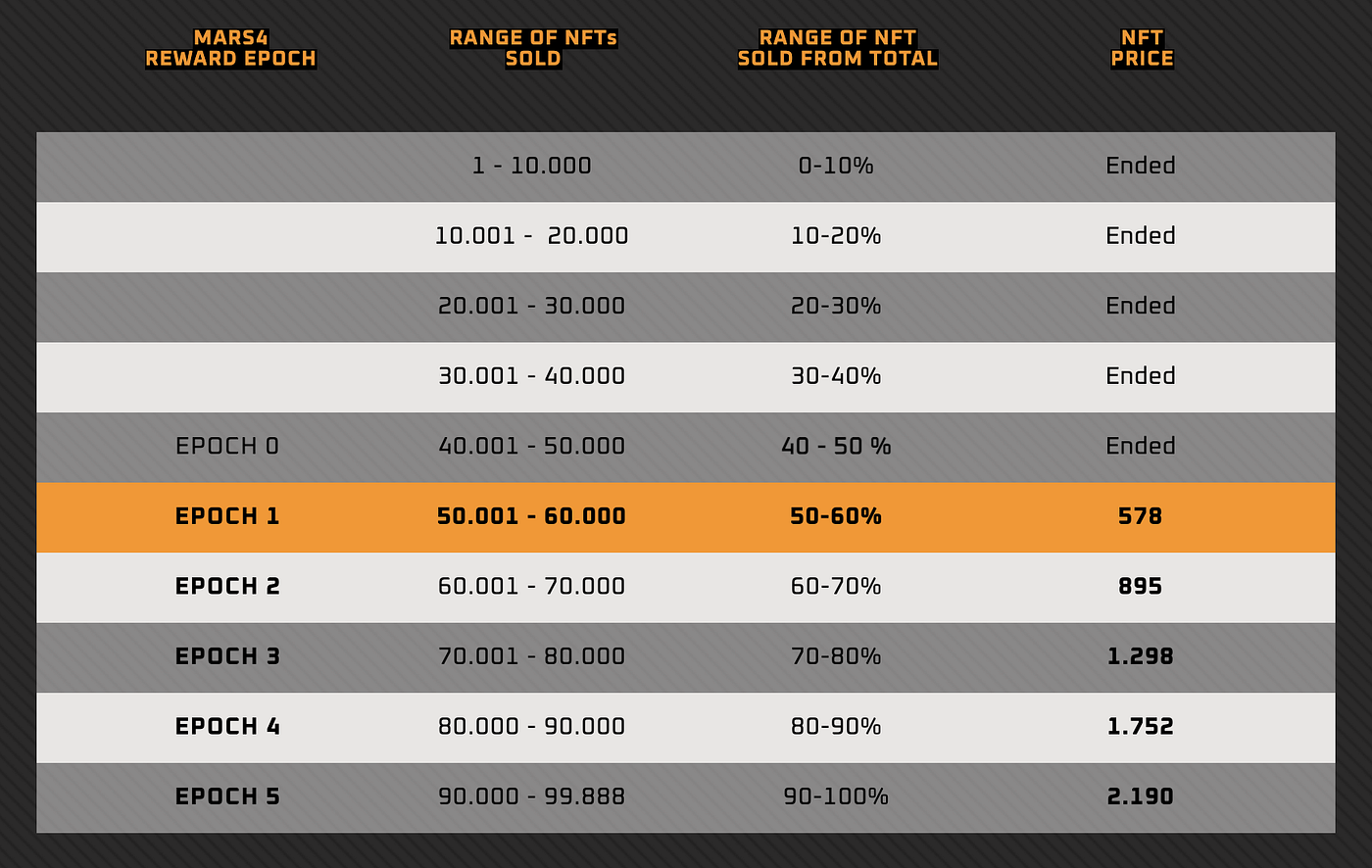Click the MARS4 REWARD EPOCH column header
This screenshot has width=1372, height=868.
230,48
